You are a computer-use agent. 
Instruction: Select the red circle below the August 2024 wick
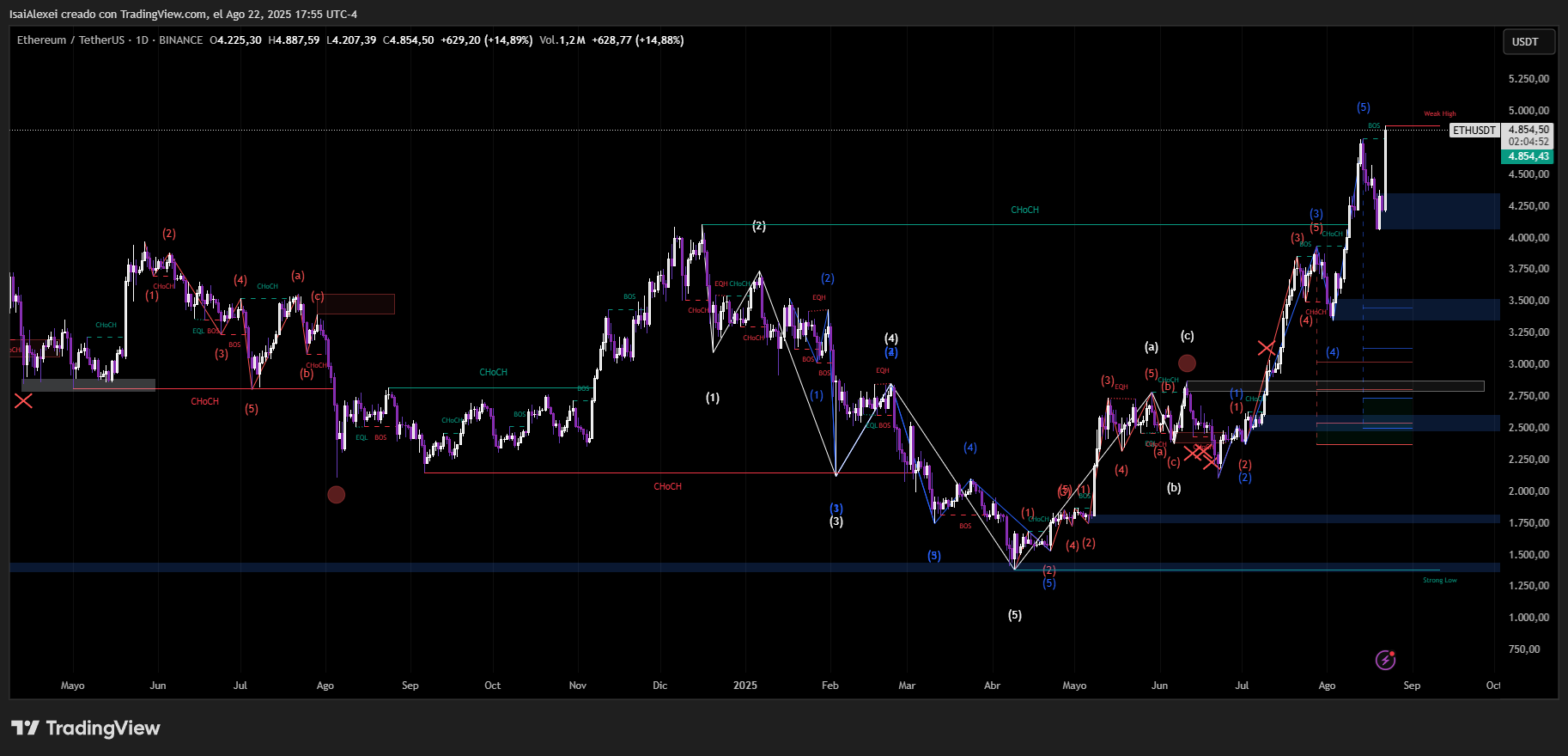point(337,495)
